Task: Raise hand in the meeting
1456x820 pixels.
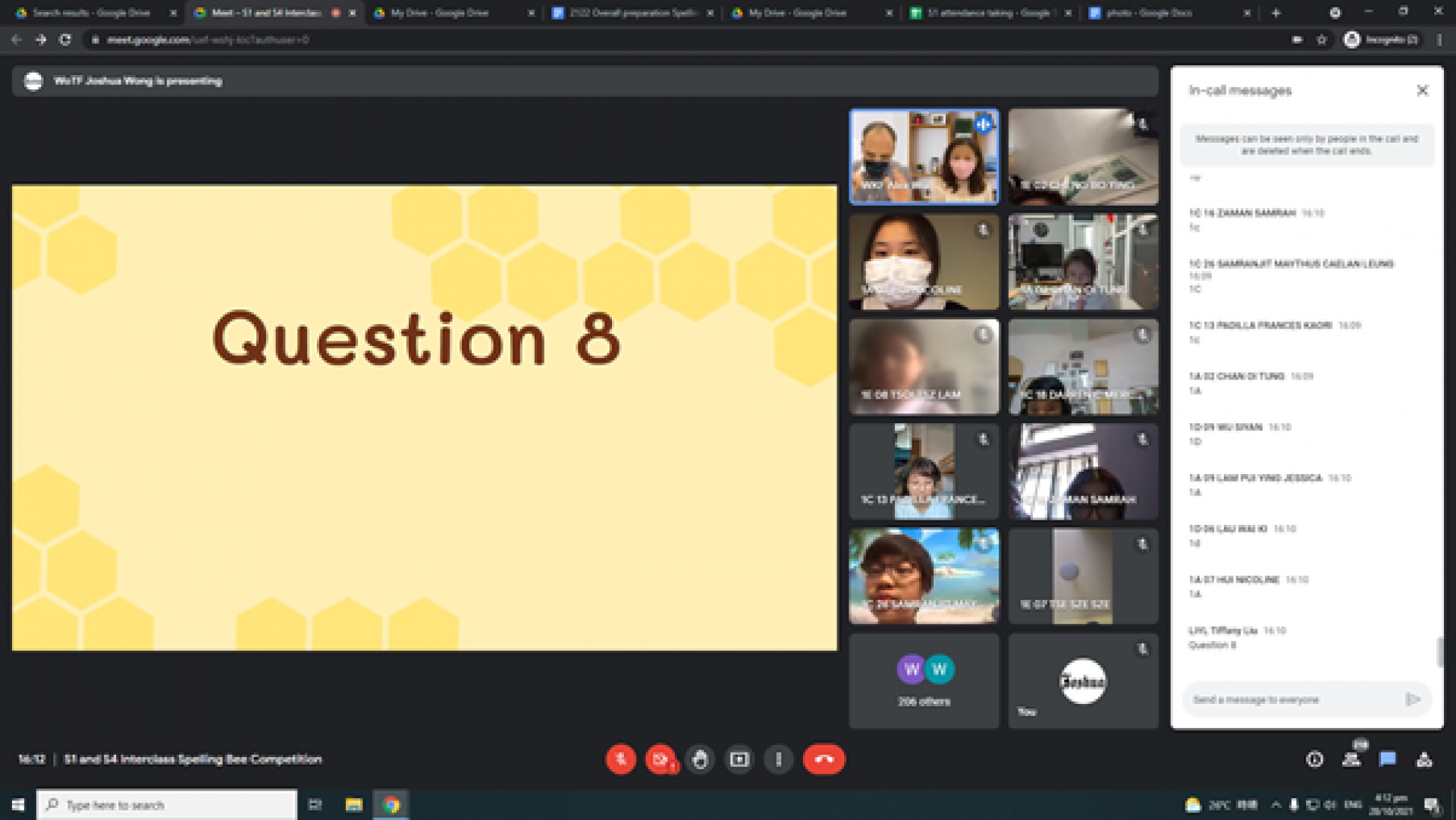Action: point(700,759)
